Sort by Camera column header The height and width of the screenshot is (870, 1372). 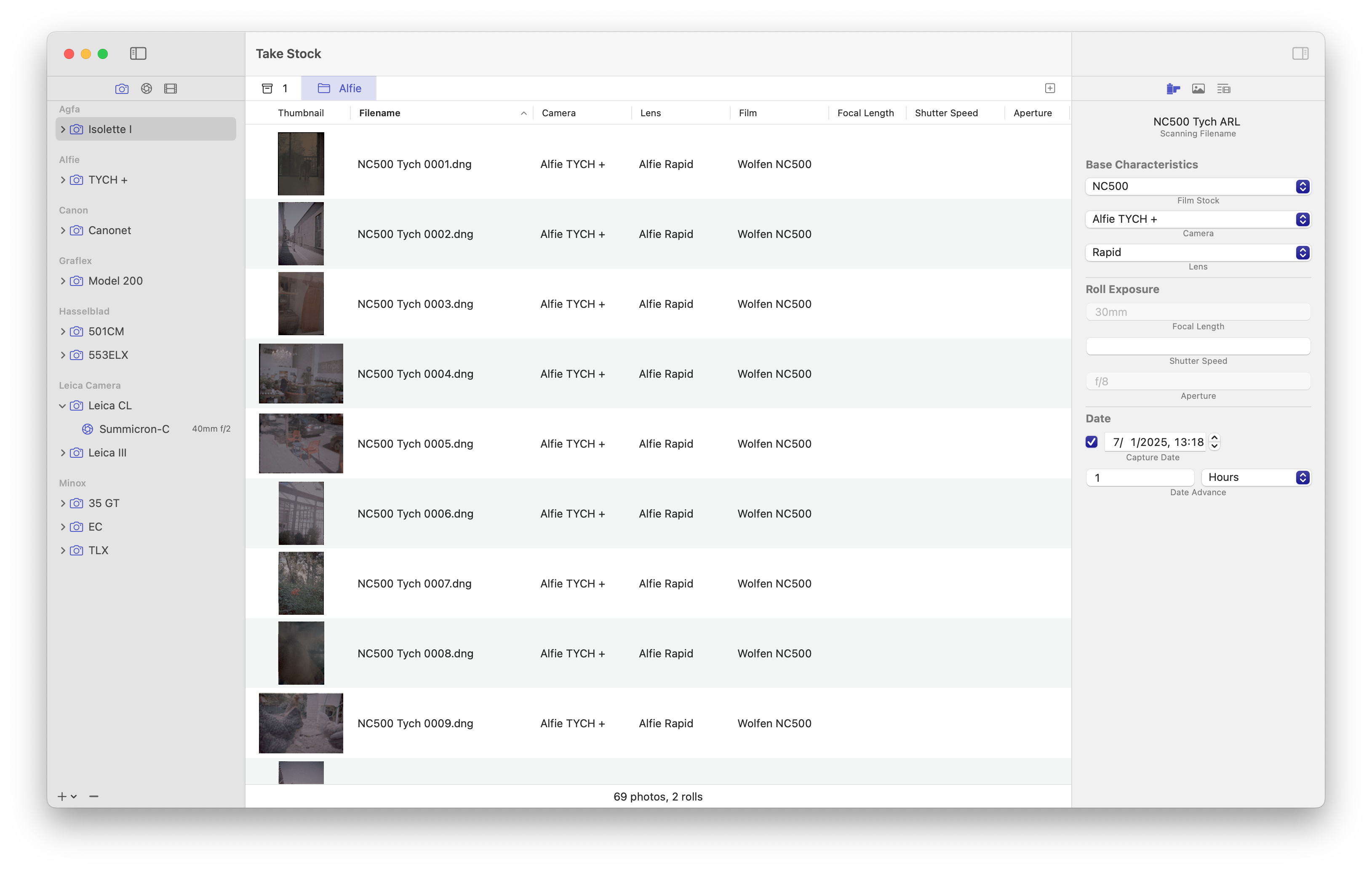click(582, 113)
